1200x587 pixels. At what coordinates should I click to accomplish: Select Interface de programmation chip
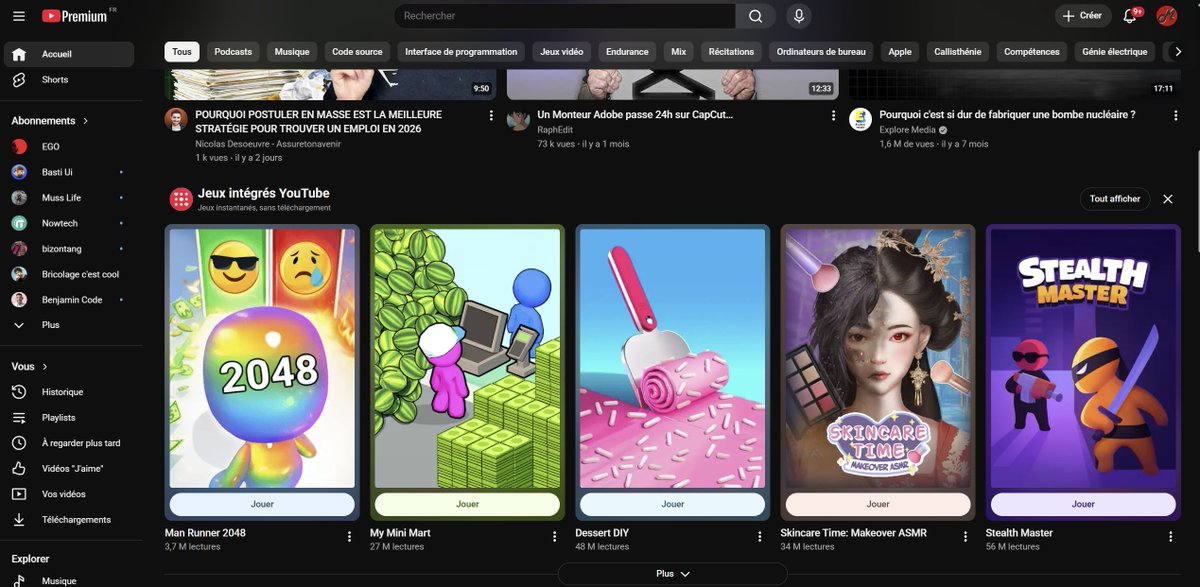(x=461, y=52)
